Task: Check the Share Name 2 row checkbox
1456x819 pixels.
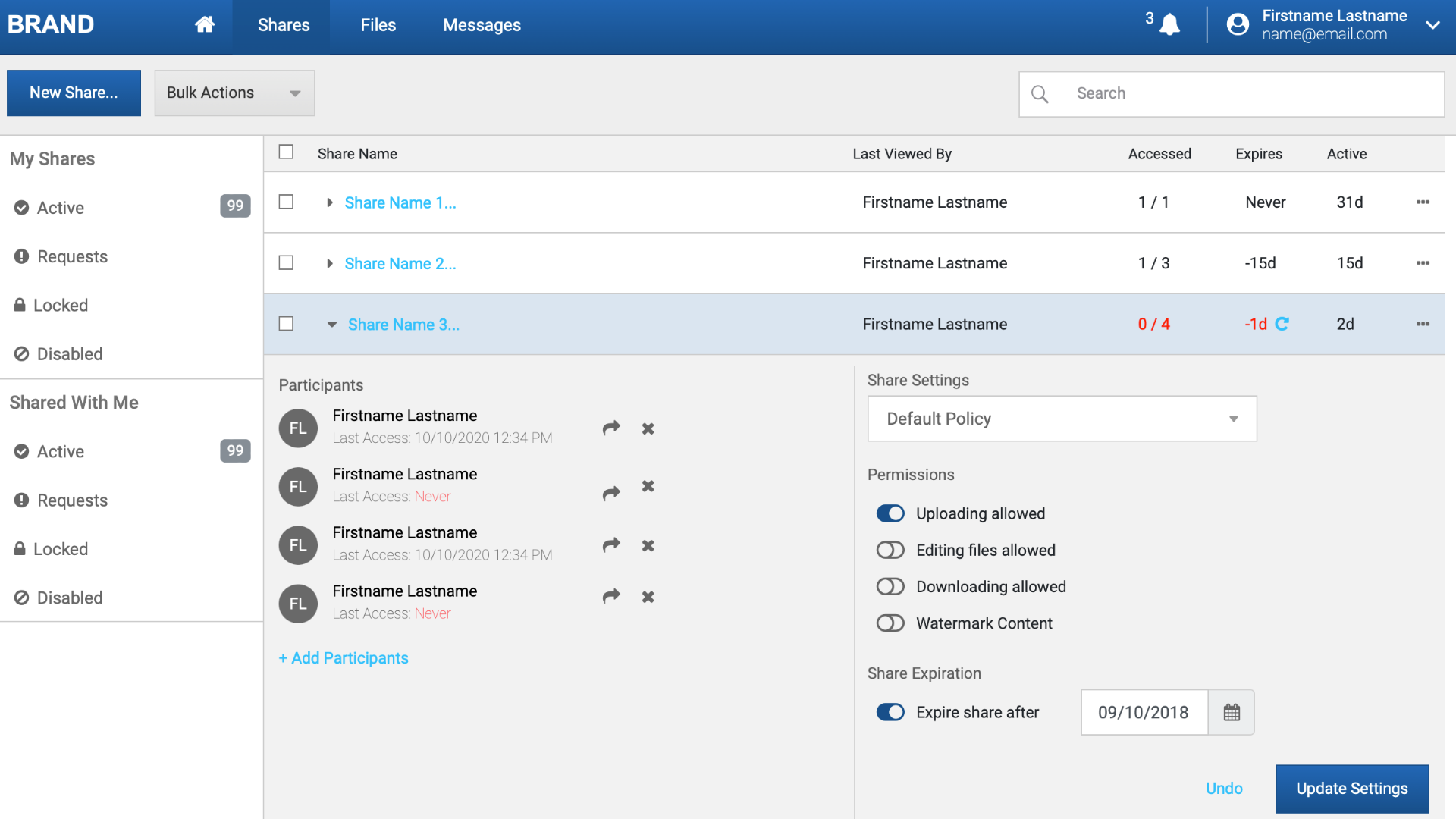Action: (286, 263)
